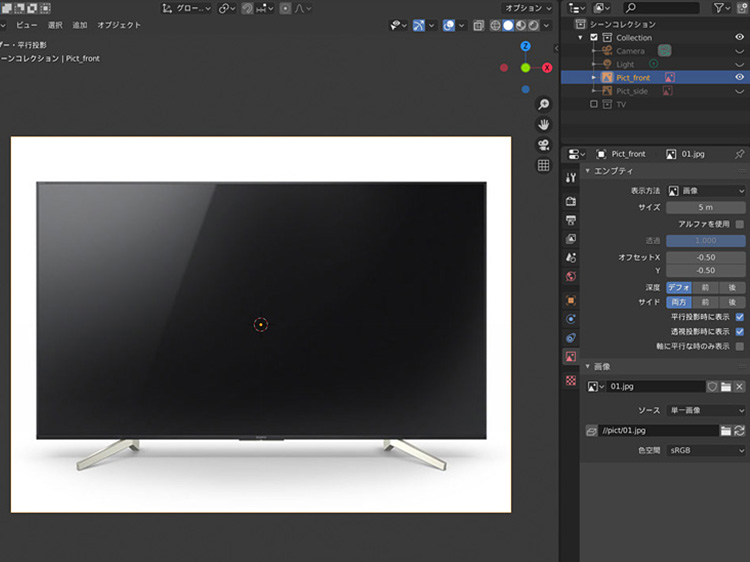Viewport: 750px width, 562px height.
Task: Select Pict_side in the outliner
Action: (631, 91)
